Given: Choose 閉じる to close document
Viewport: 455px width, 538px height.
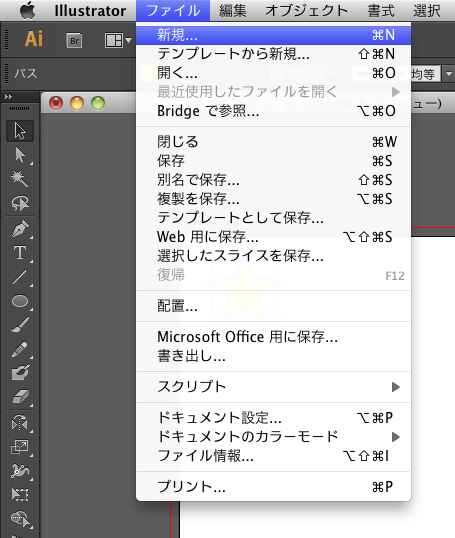Looking at the screenshot, I should coord(274,141).
